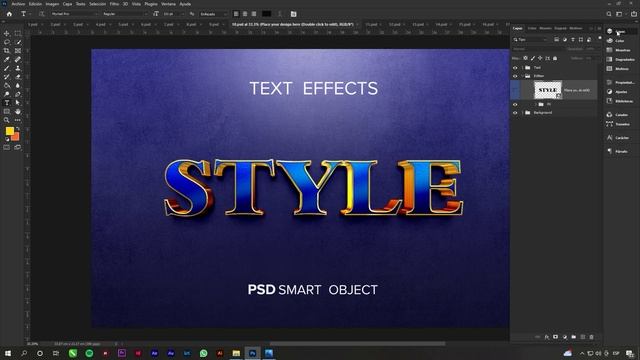This screenshot has width=640, height=360.
Task: Select the Horizontal Type tool in toolbox
Action: point(7,102)
